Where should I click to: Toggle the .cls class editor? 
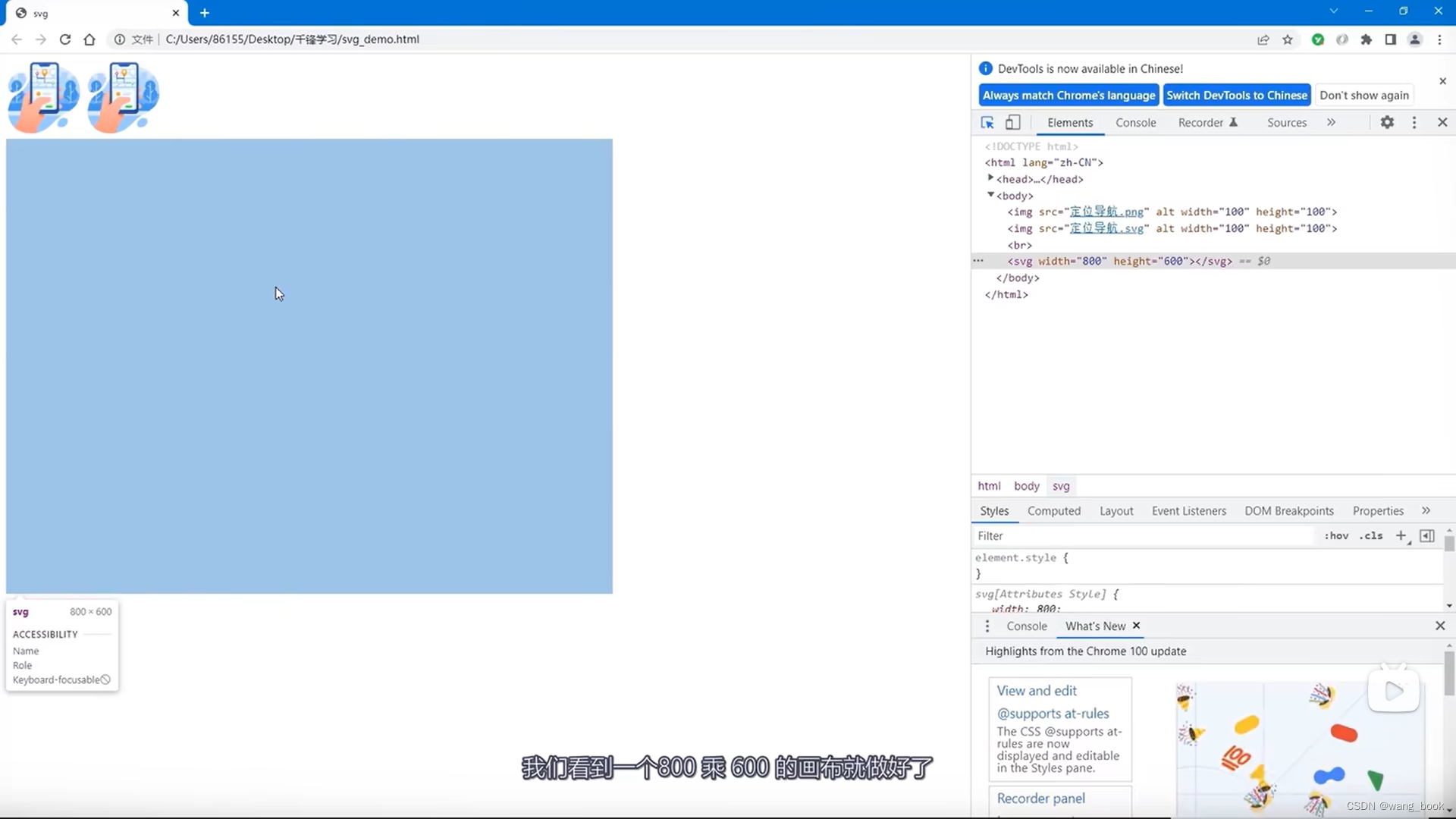(x=1371, y=535)
